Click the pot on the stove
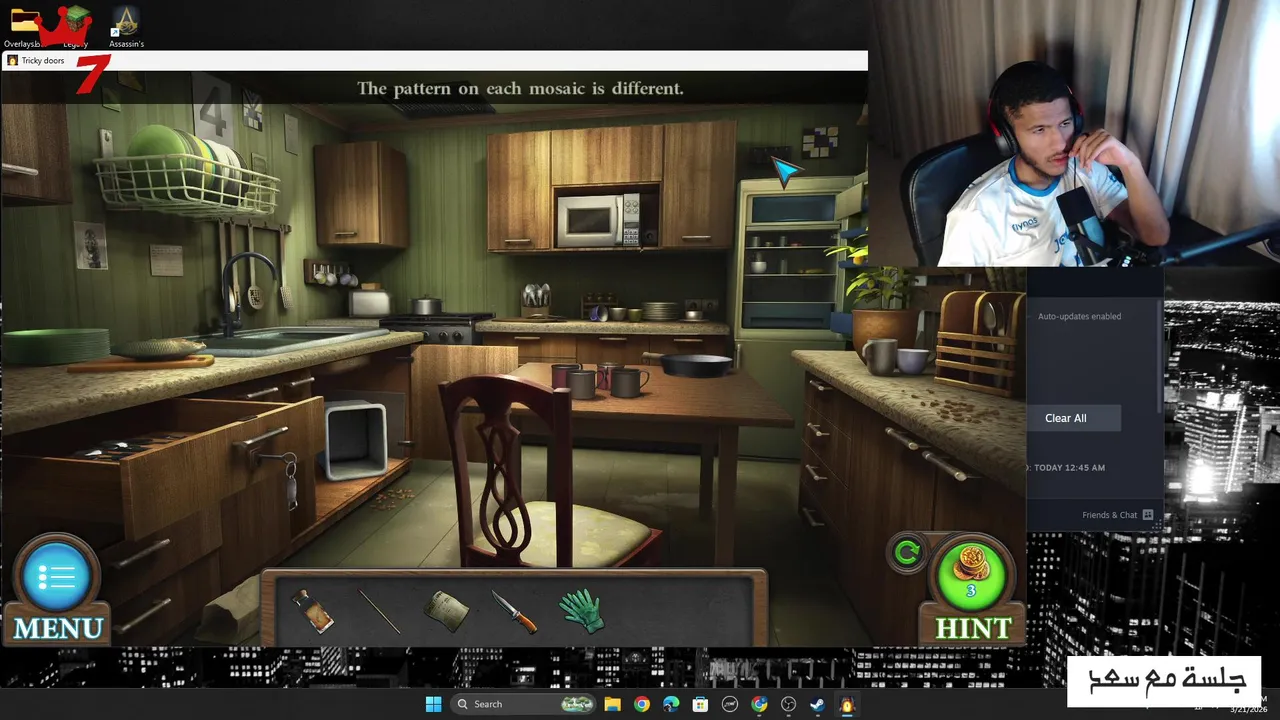This screenshot has width=1280, height=720. pyautogui.click(x=427, y=306)
